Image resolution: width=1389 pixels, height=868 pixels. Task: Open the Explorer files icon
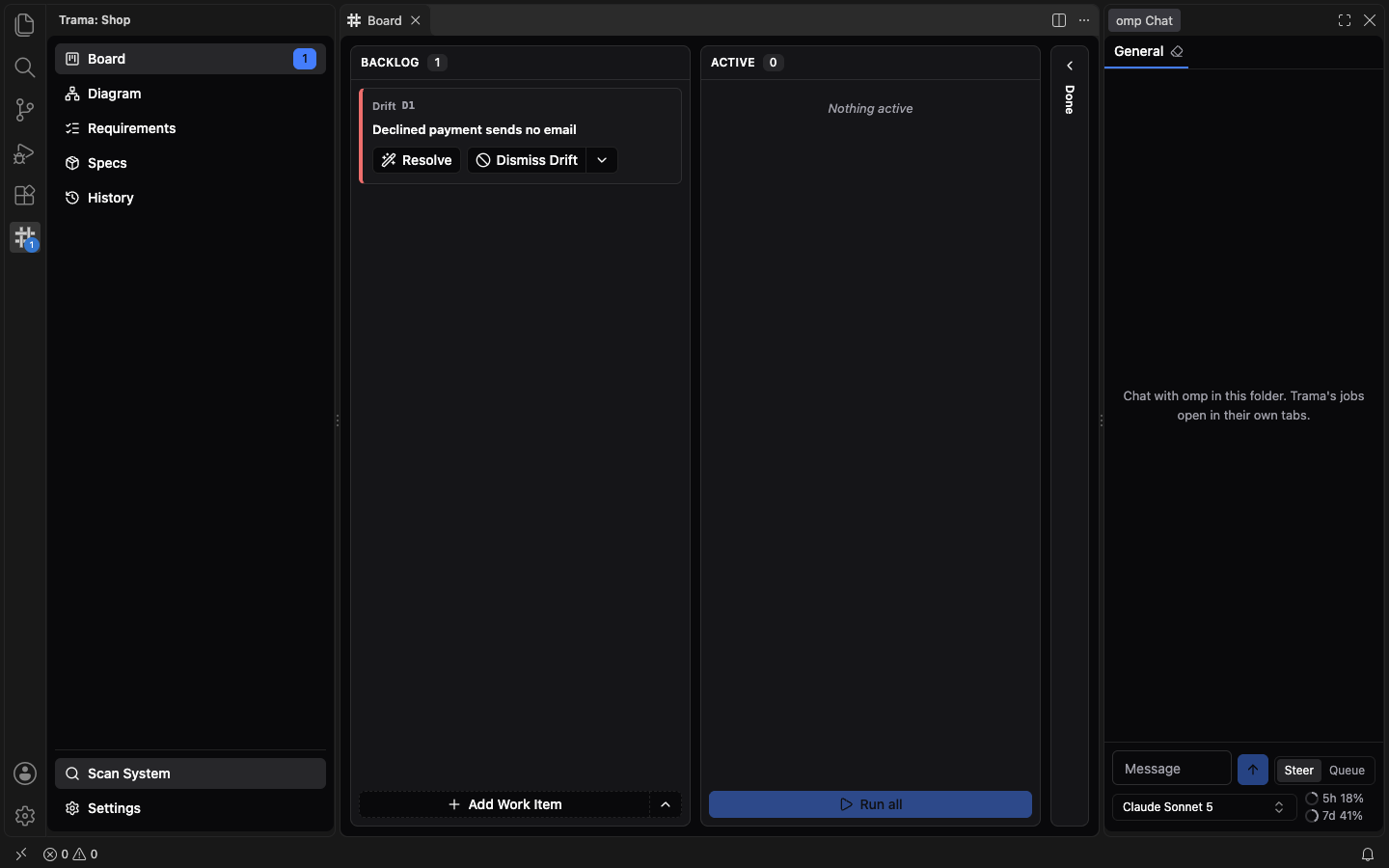coord(25,24)
